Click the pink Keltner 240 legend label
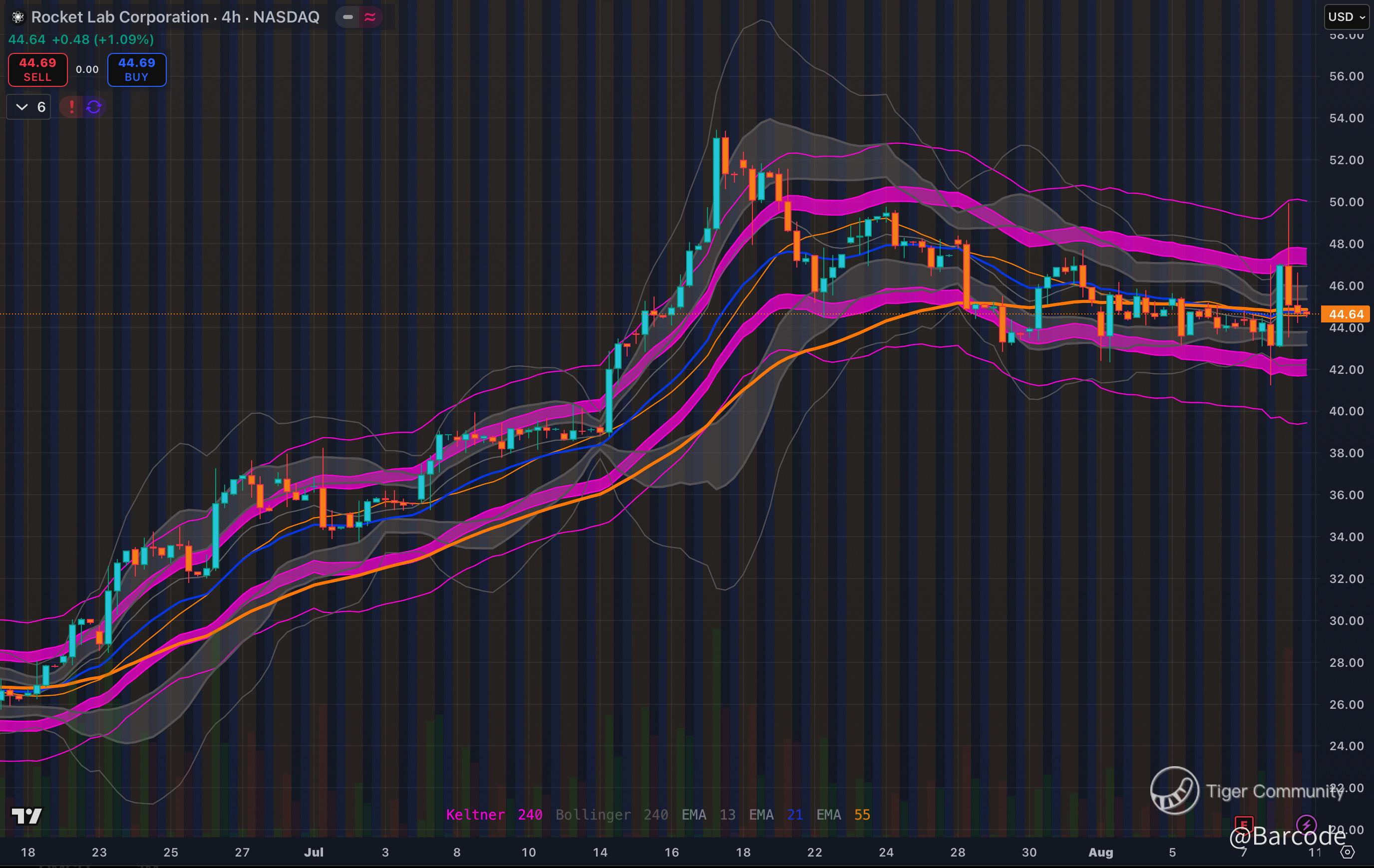The image size is (1374, 868). point(494,815)
